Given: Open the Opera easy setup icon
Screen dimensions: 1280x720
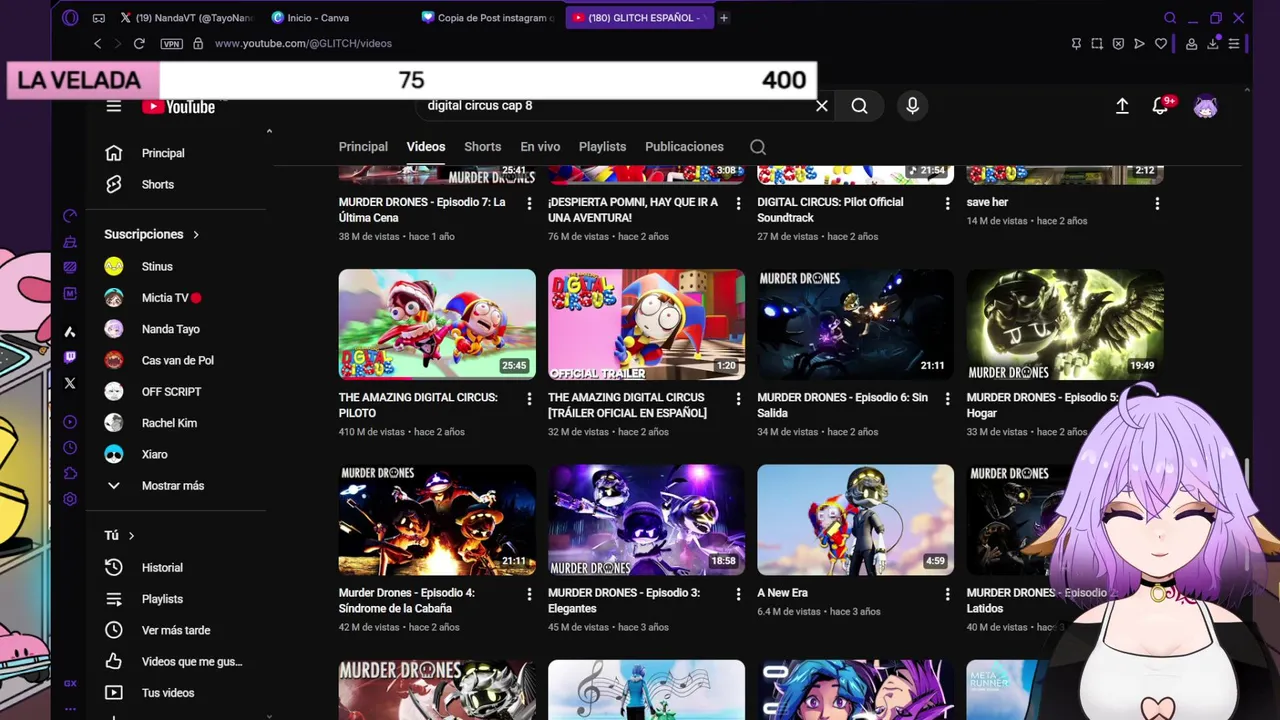Looking at the screenshot, I should tap(1234, 43).
